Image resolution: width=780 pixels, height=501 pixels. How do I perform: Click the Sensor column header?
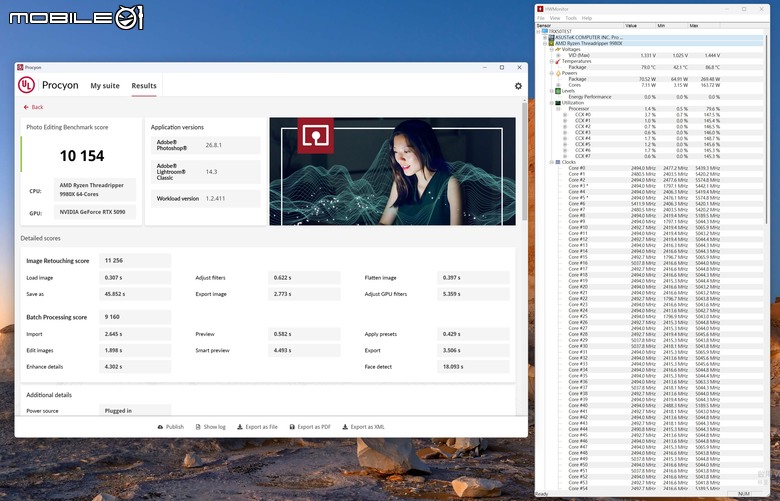click(580, 25)
